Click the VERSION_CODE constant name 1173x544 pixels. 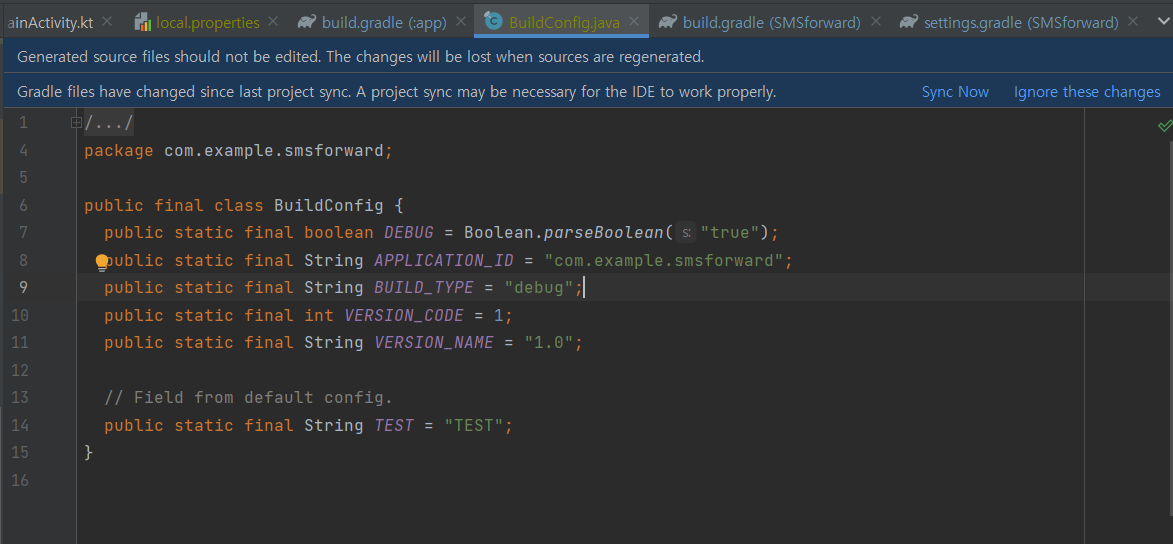click(x=404, y=315)
